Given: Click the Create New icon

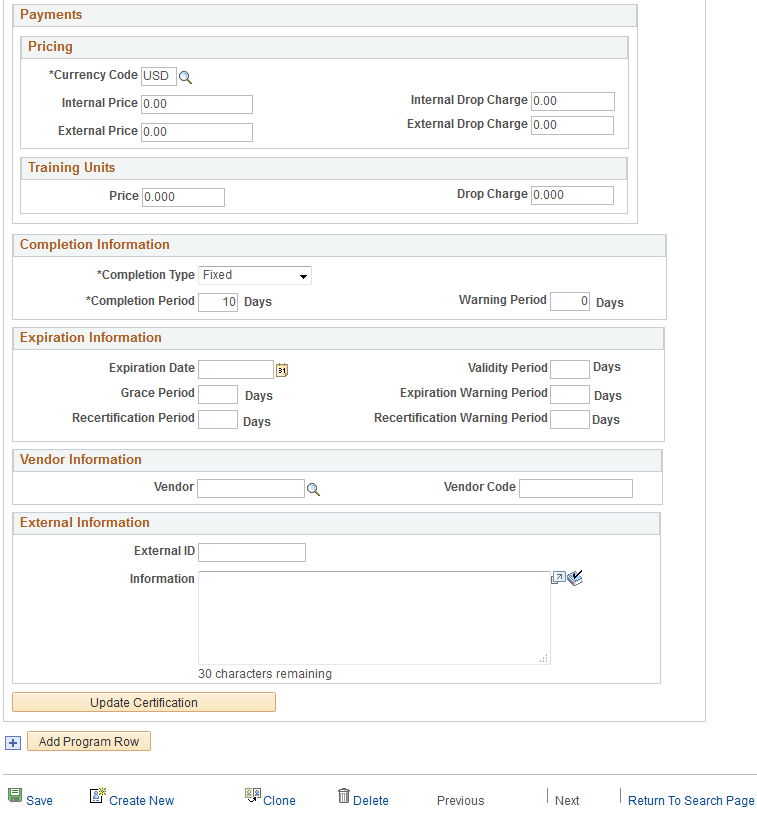Looking at the screenshot, I should coord(97,795).
